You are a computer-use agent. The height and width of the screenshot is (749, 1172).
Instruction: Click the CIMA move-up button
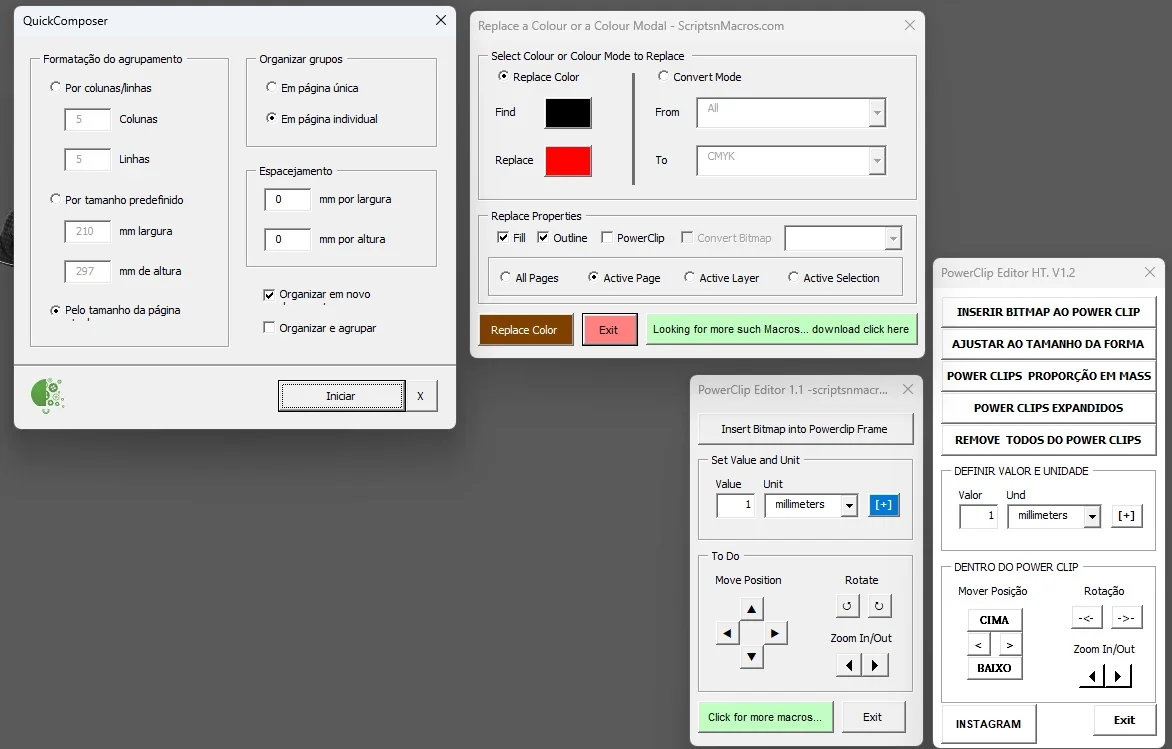(994, 620)
